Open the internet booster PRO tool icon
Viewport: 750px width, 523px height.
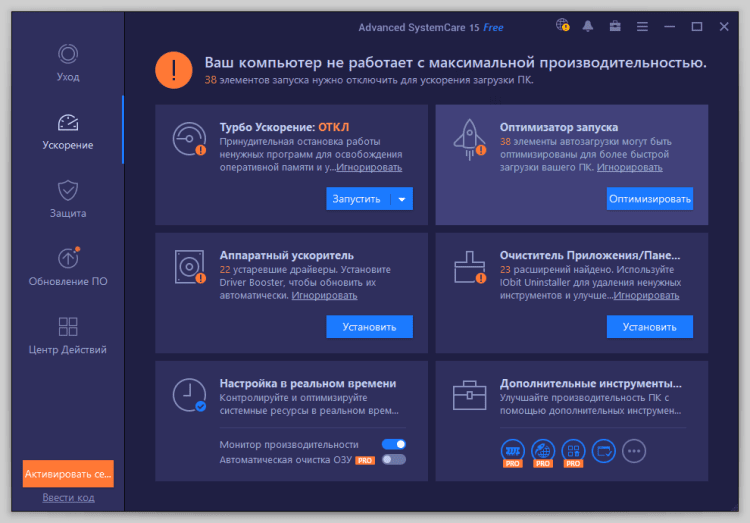(x=543, y=452)
